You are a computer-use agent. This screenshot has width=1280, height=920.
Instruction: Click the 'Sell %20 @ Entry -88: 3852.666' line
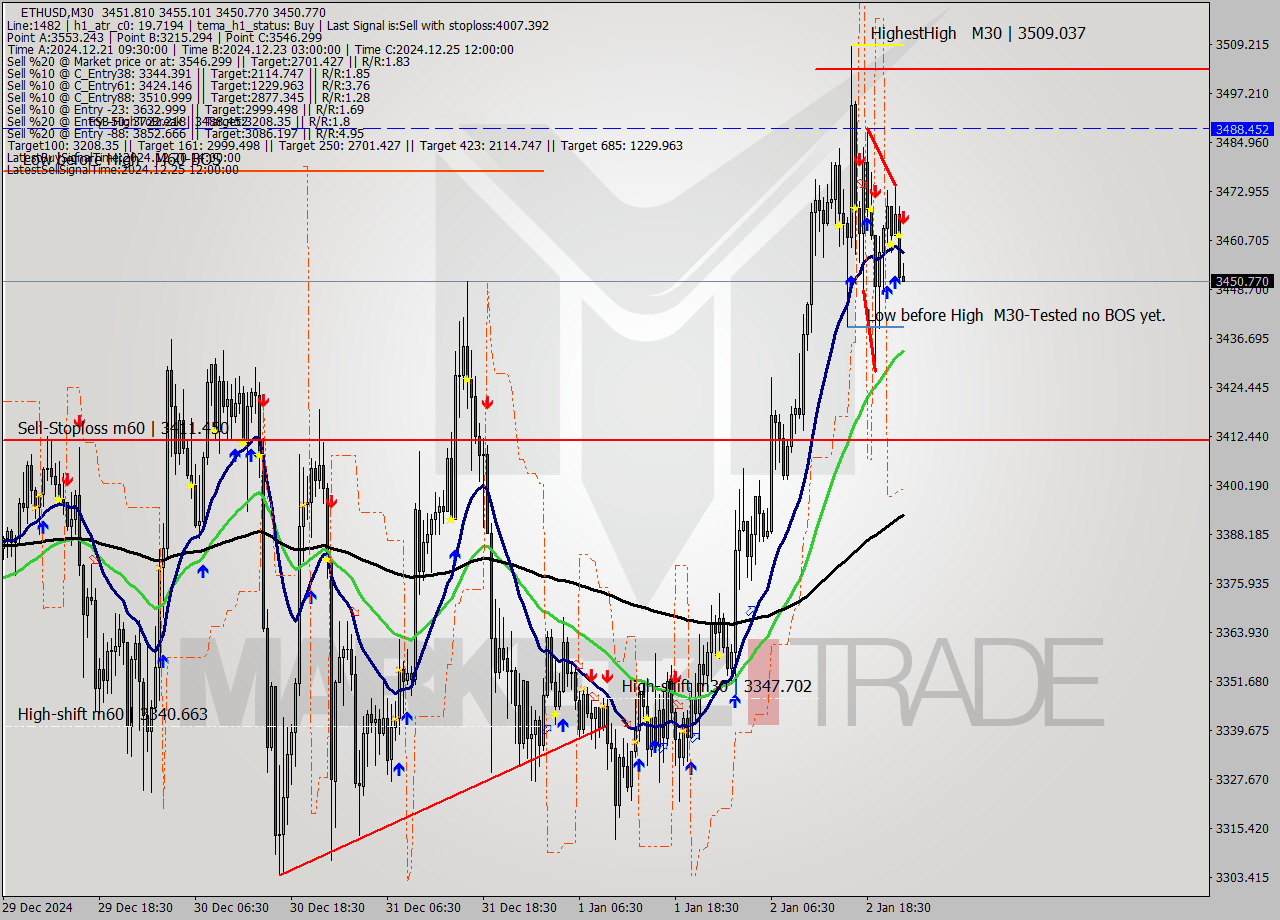tap(185, 133)
